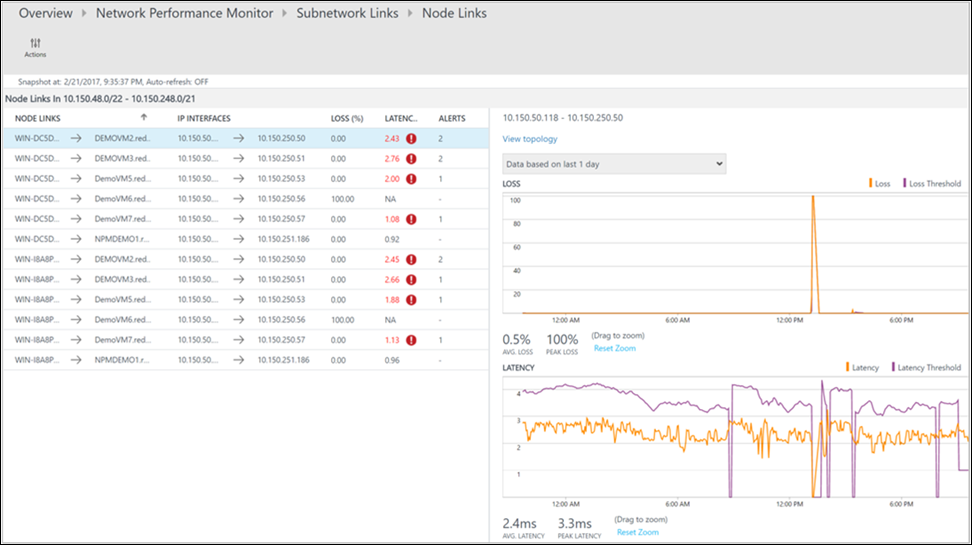This screenshot has height=545, width=972.
Task: Click the red alert icon beside latency 2.66
Action: point(411,279)
